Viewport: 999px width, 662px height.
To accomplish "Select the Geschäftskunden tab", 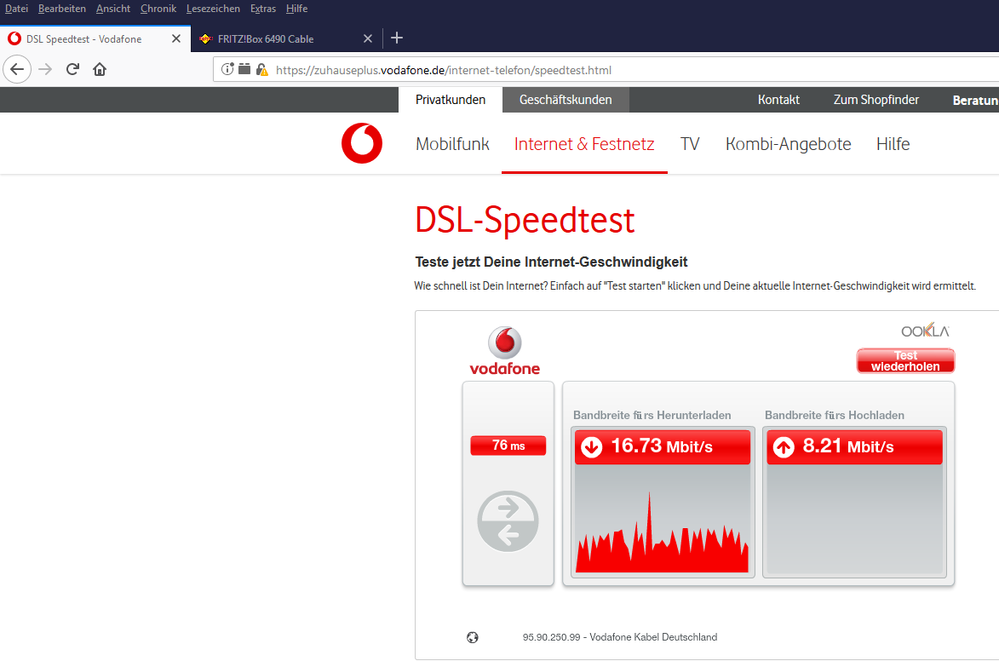I will point(566,100).
